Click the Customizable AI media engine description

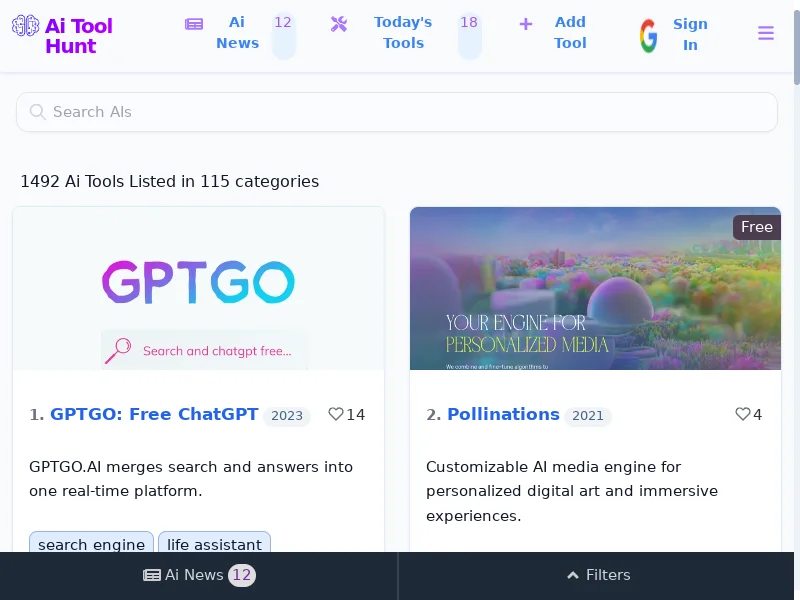click(x=572, y=491)
